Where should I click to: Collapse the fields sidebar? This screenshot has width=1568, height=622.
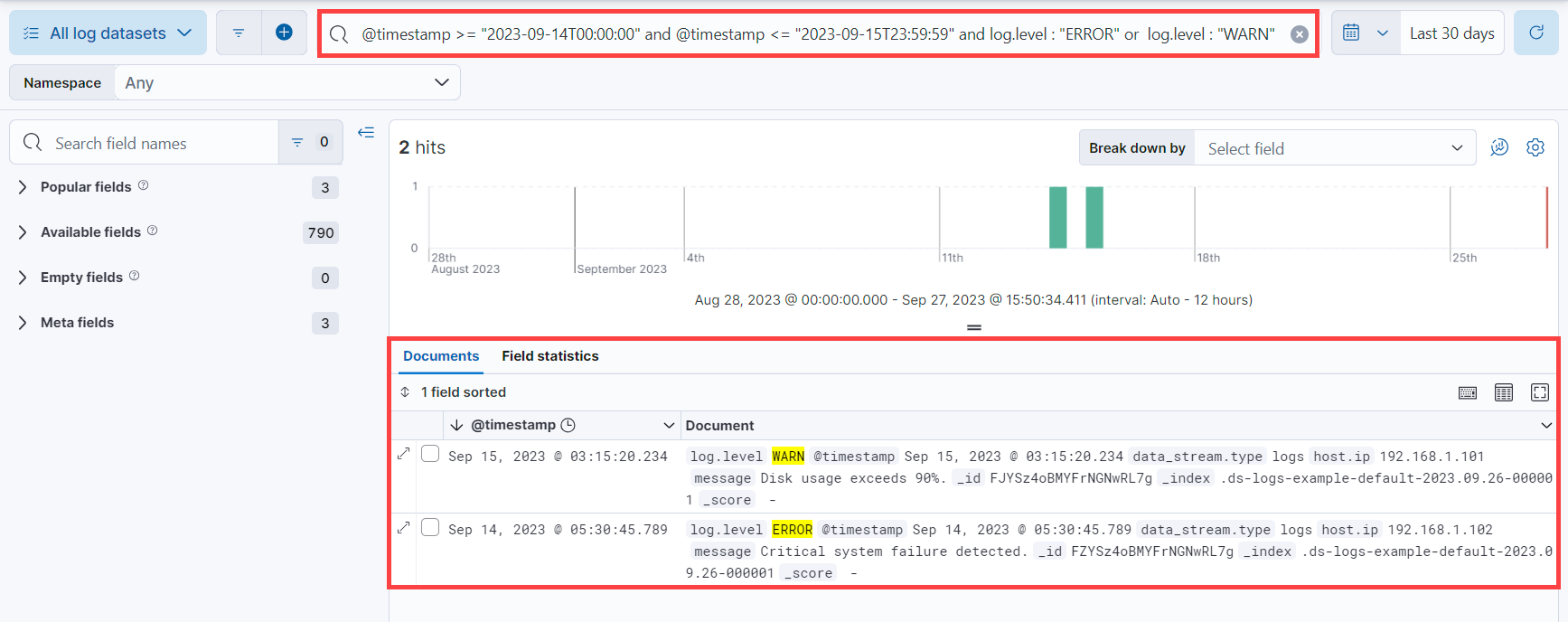point(366,133)
